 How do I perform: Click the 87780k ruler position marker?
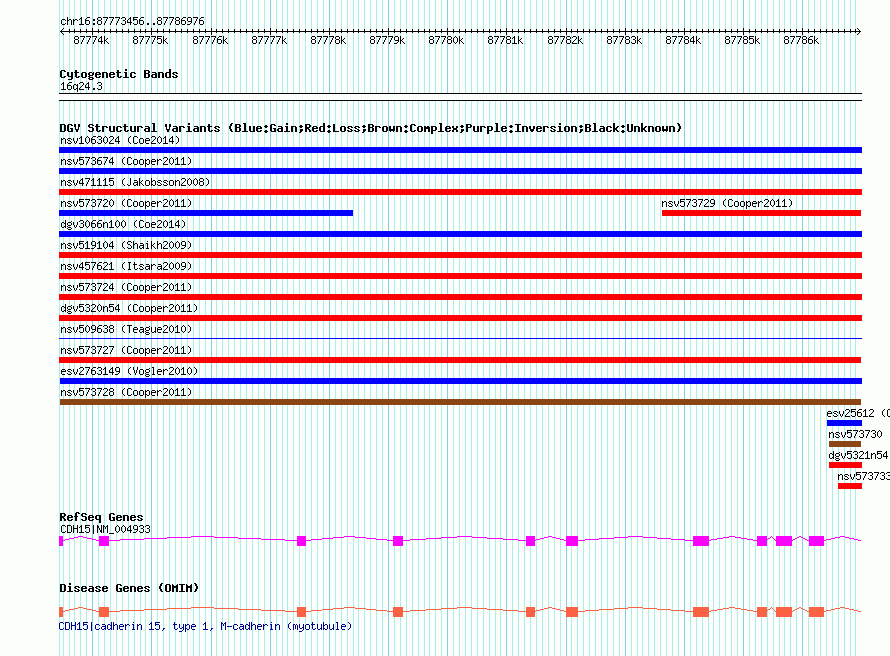(446, 40)
